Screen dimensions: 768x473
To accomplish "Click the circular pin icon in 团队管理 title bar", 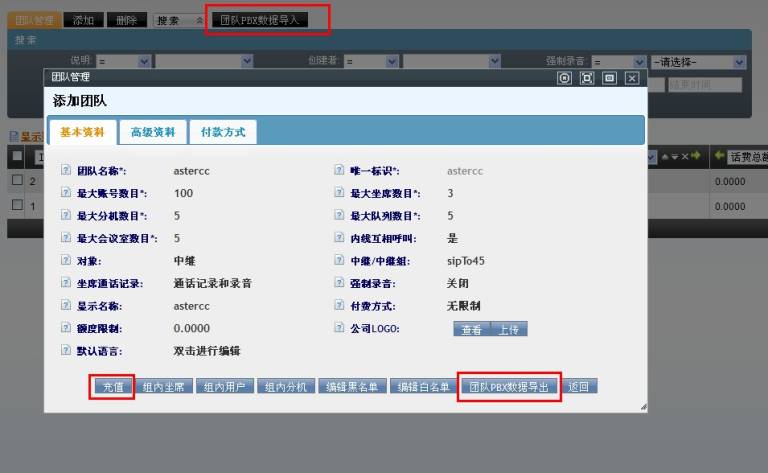I will [x=565, y=77].
